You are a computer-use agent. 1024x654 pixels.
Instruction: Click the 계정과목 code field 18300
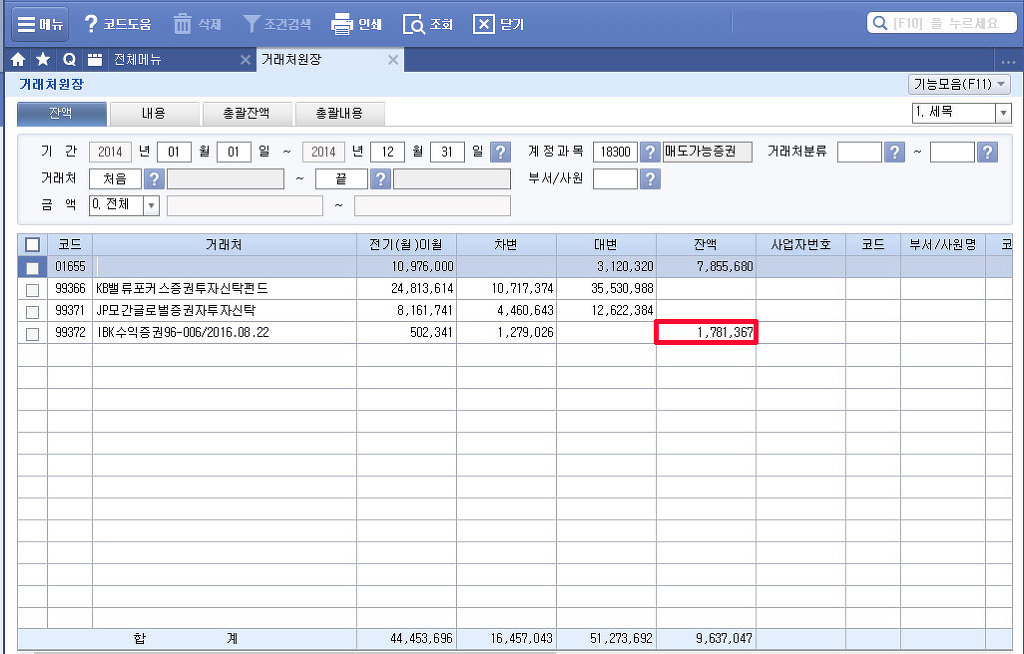coord(615,152)
